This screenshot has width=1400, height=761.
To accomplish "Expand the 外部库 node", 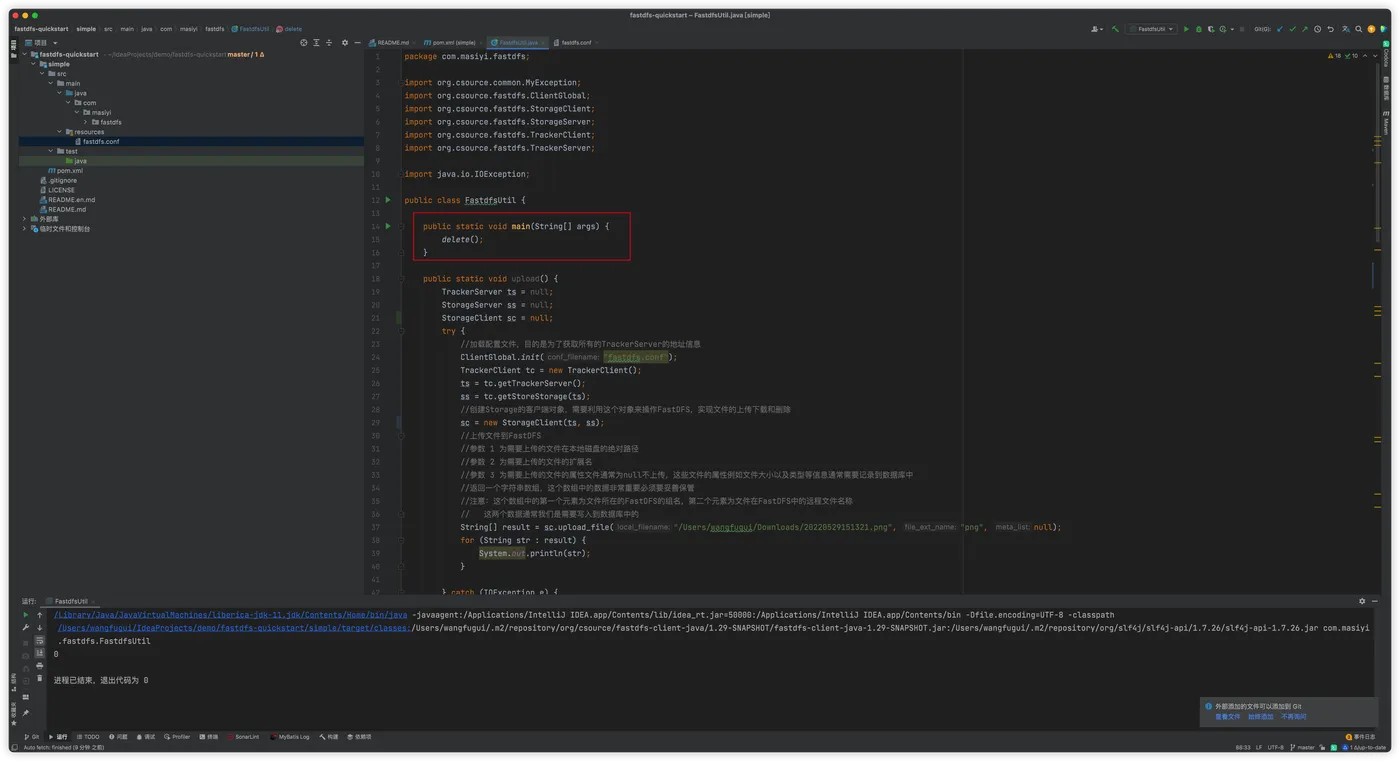I will [x=25, y=219].
